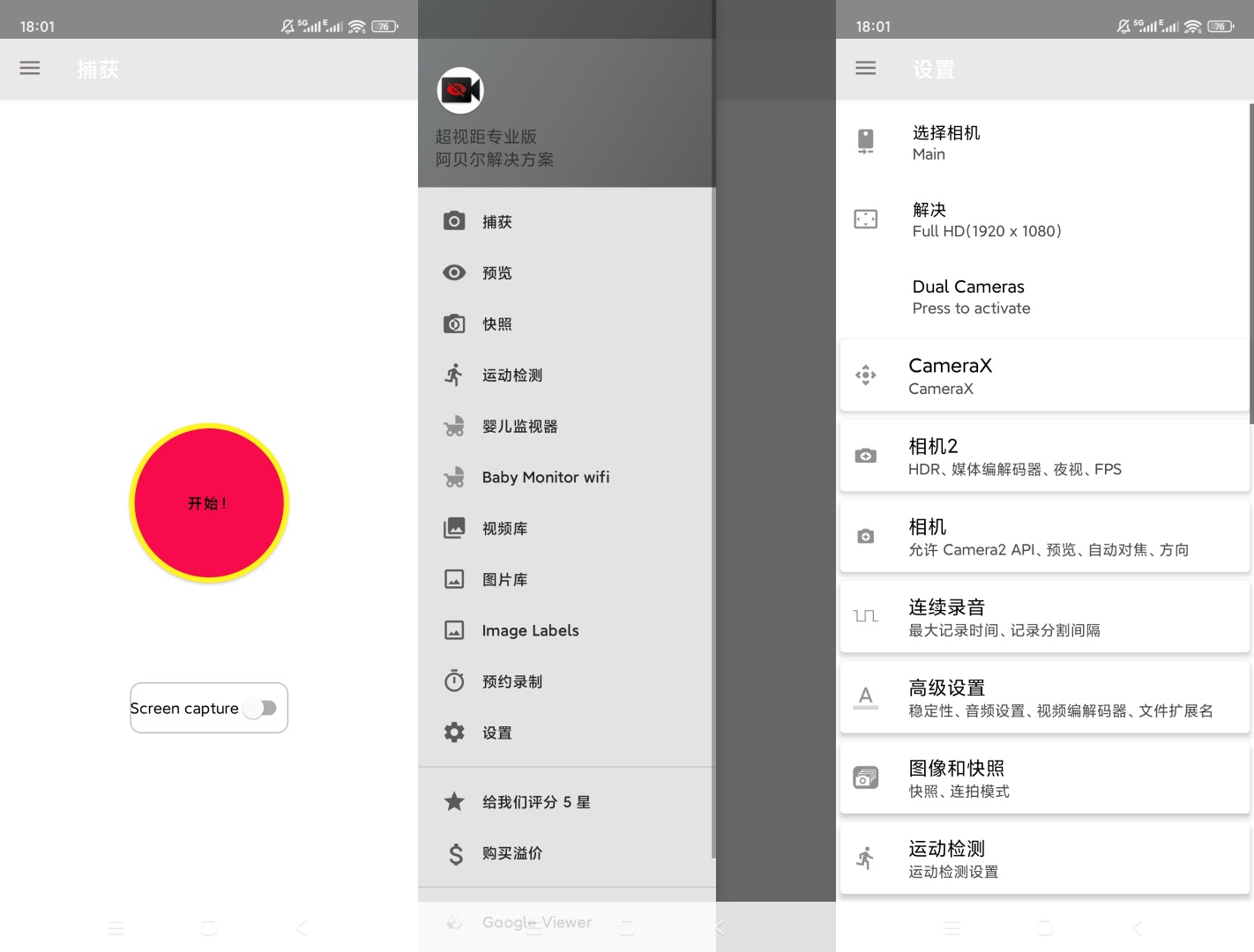This screenshot has width=1254, height=952.
Task: Tap the 婴儿监视器 stroller icon
Action: 453,426
